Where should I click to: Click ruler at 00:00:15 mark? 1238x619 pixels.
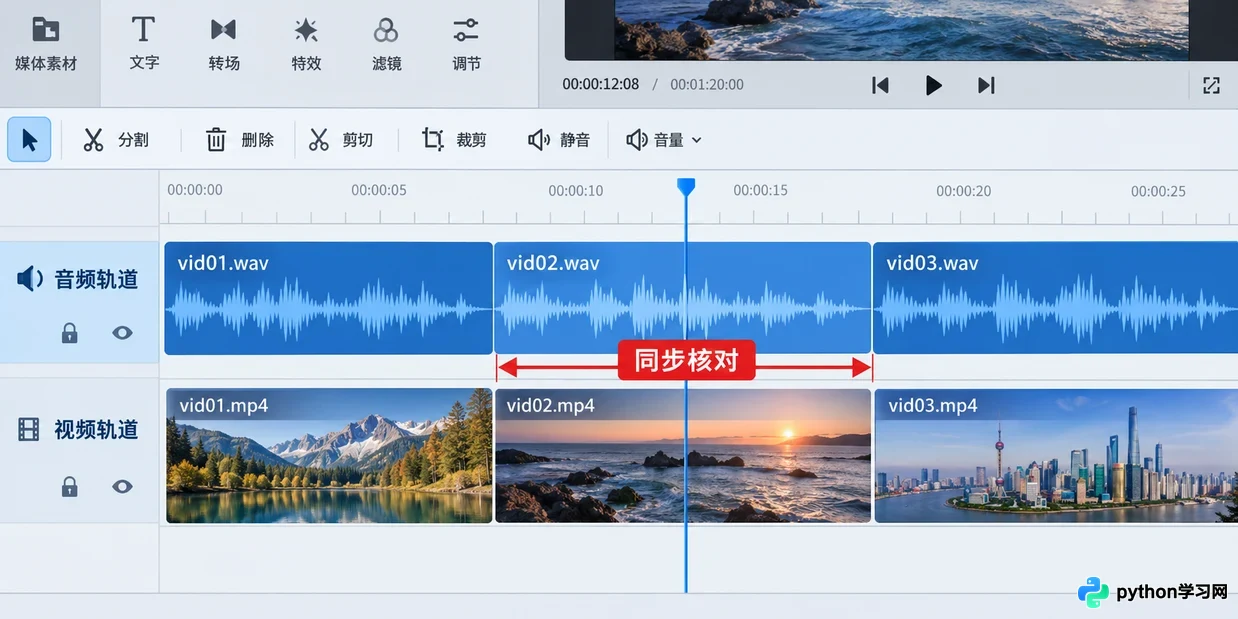760,190
